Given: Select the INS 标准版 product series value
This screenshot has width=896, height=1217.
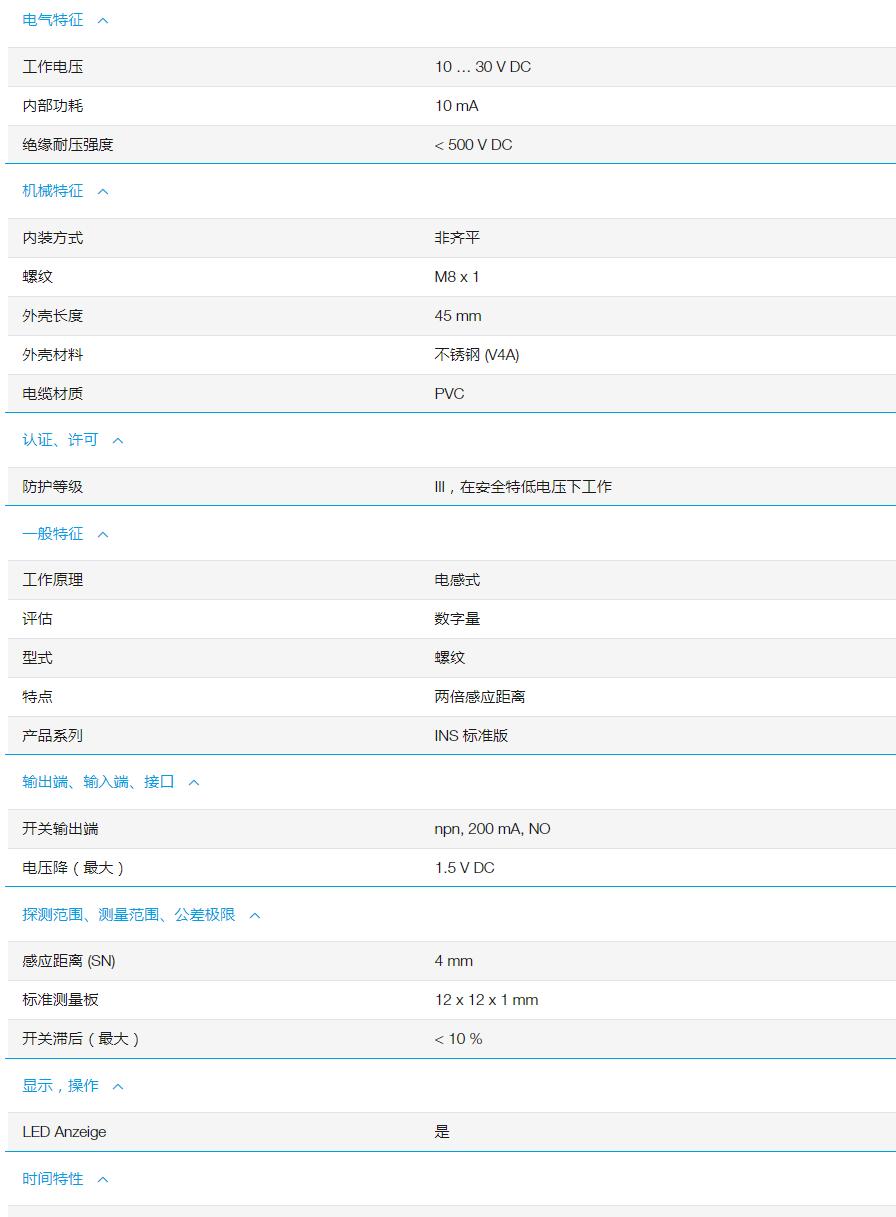Looking at the screenshot, I should (474, 735).
